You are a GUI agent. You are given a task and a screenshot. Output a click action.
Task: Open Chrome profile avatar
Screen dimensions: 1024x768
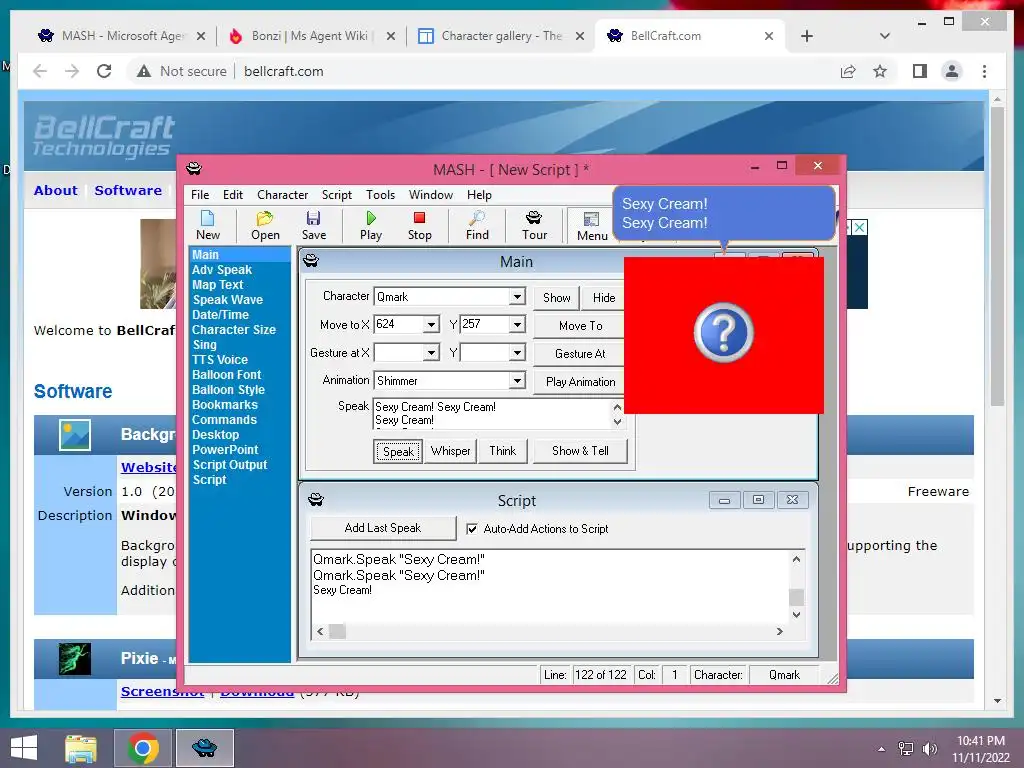(x=952, y=71)
